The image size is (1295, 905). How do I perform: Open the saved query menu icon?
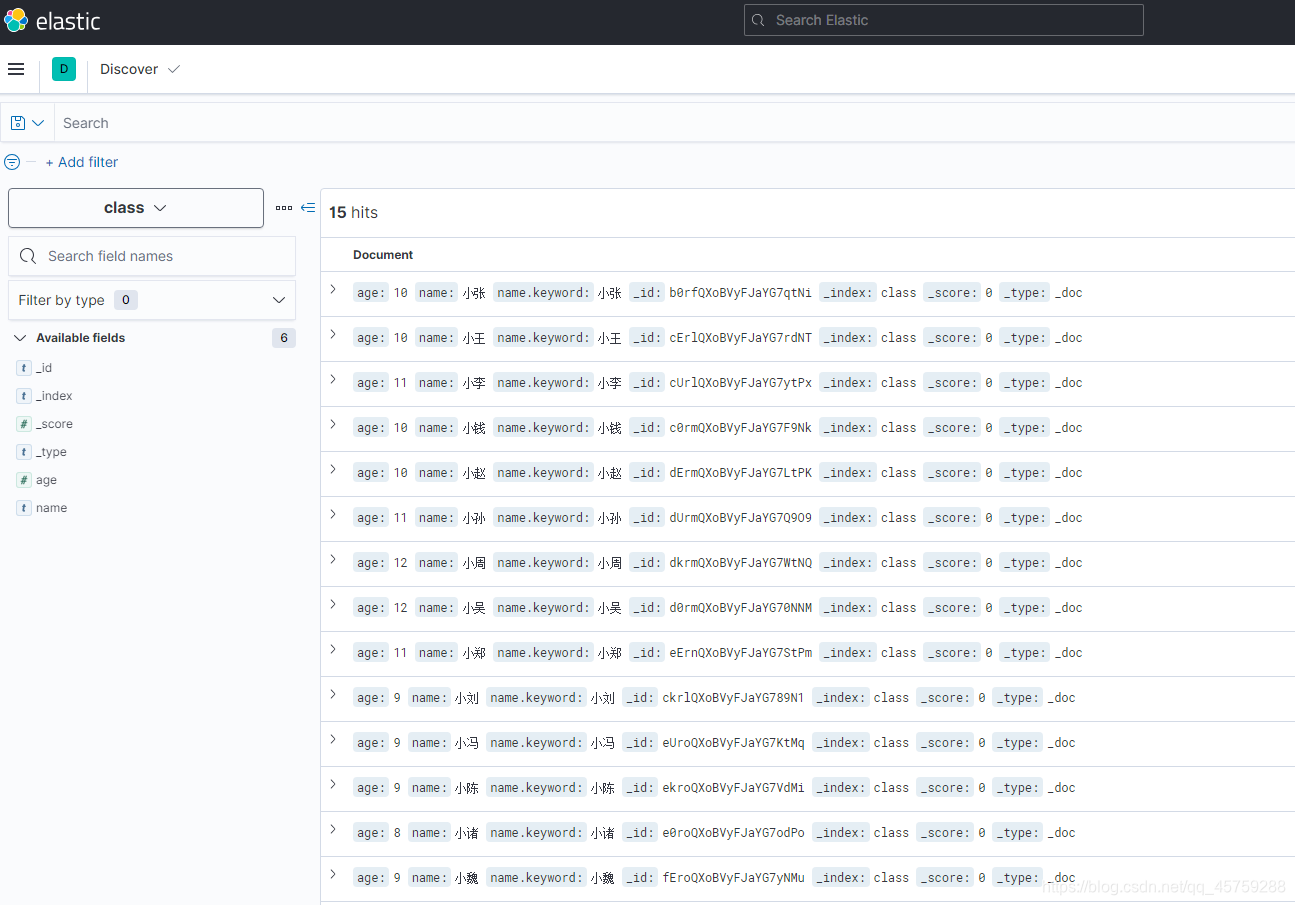pyautogui.click(x=27, y=123)
